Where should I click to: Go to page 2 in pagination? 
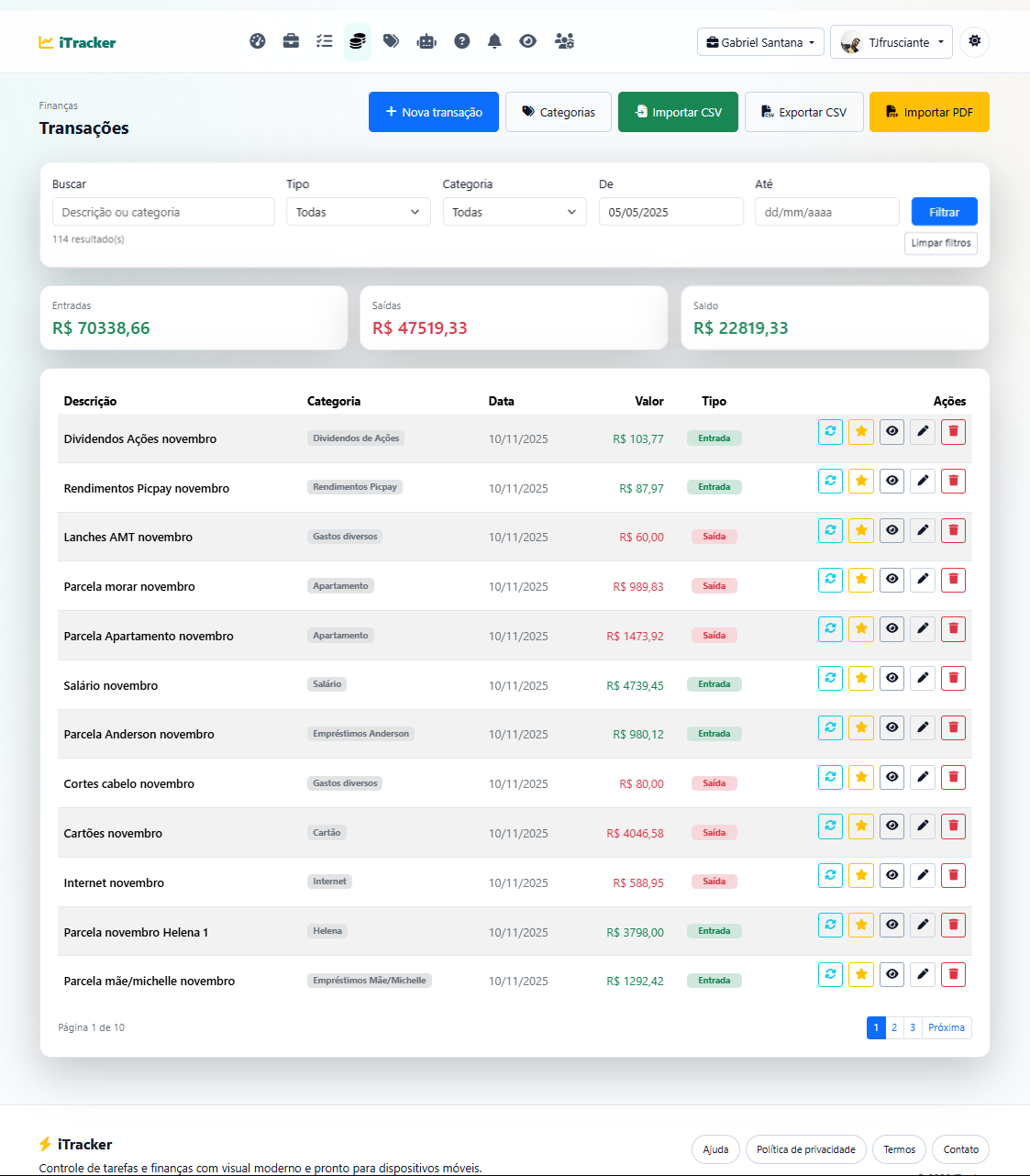[x=894, y=1028]
